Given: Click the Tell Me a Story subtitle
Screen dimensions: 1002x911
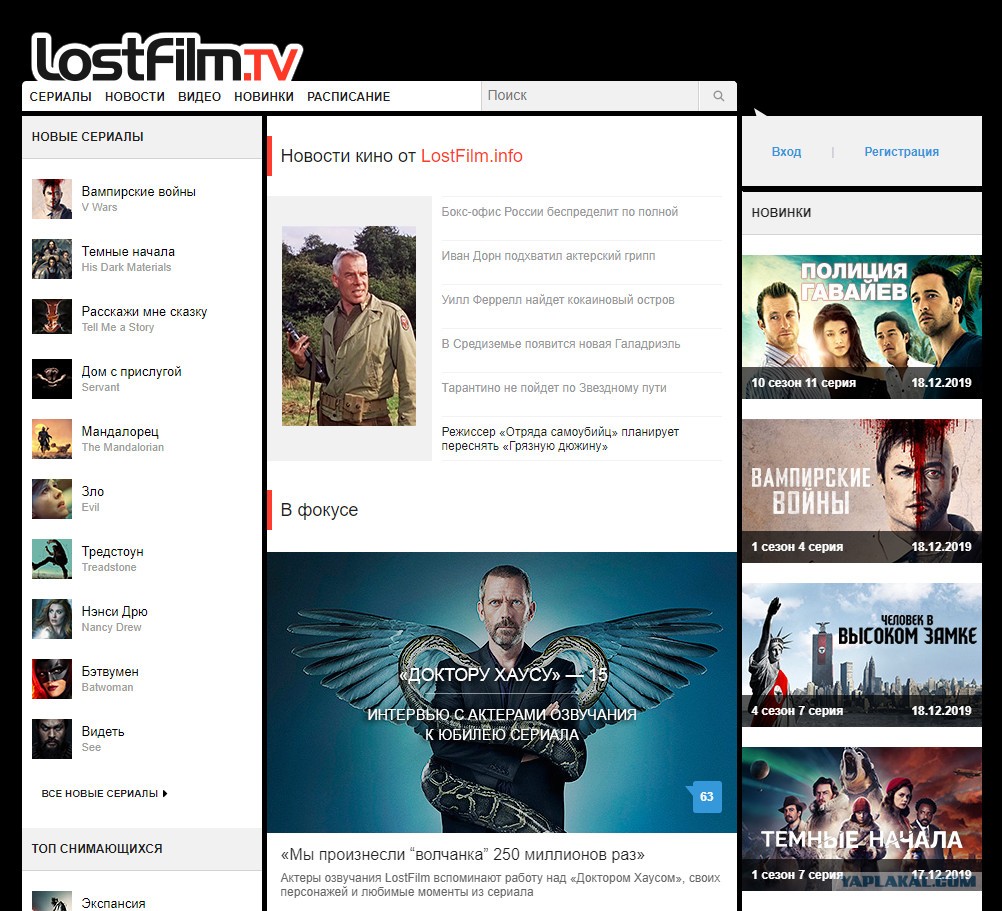Looking at the screenshot, I should pos(118,327).
